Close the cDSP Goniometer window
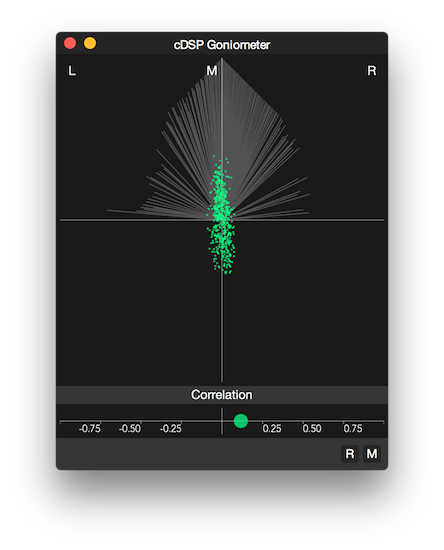This screenshot has height=550, width=444. tap(70, 43)
